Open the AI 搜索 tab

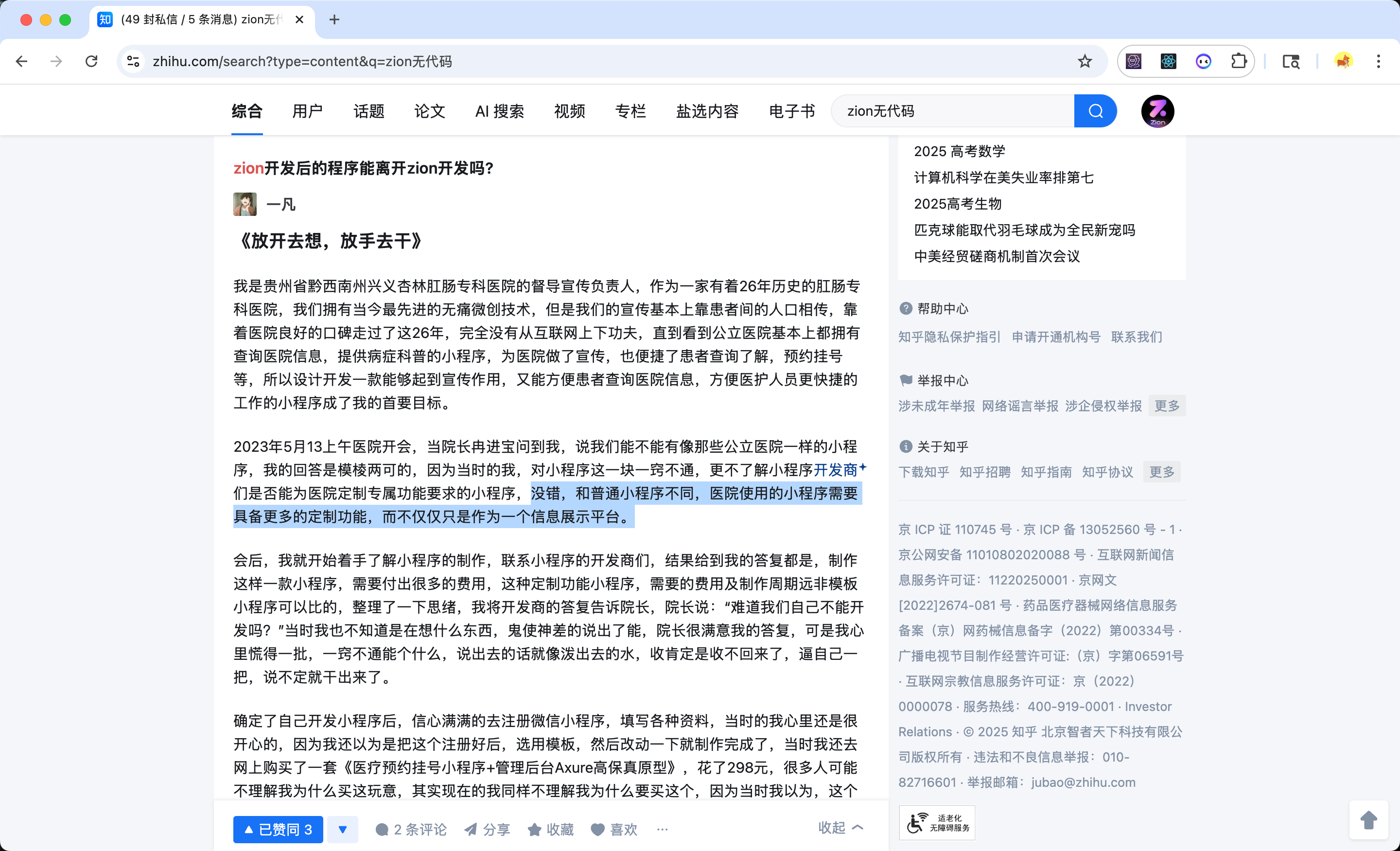[499, 111]
